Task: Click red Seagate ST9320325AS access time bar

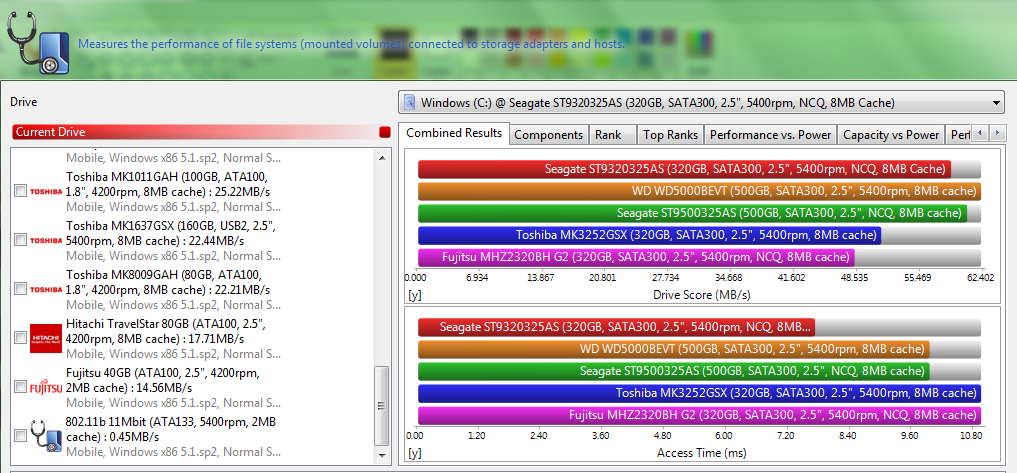Action: tap(616, 327)
